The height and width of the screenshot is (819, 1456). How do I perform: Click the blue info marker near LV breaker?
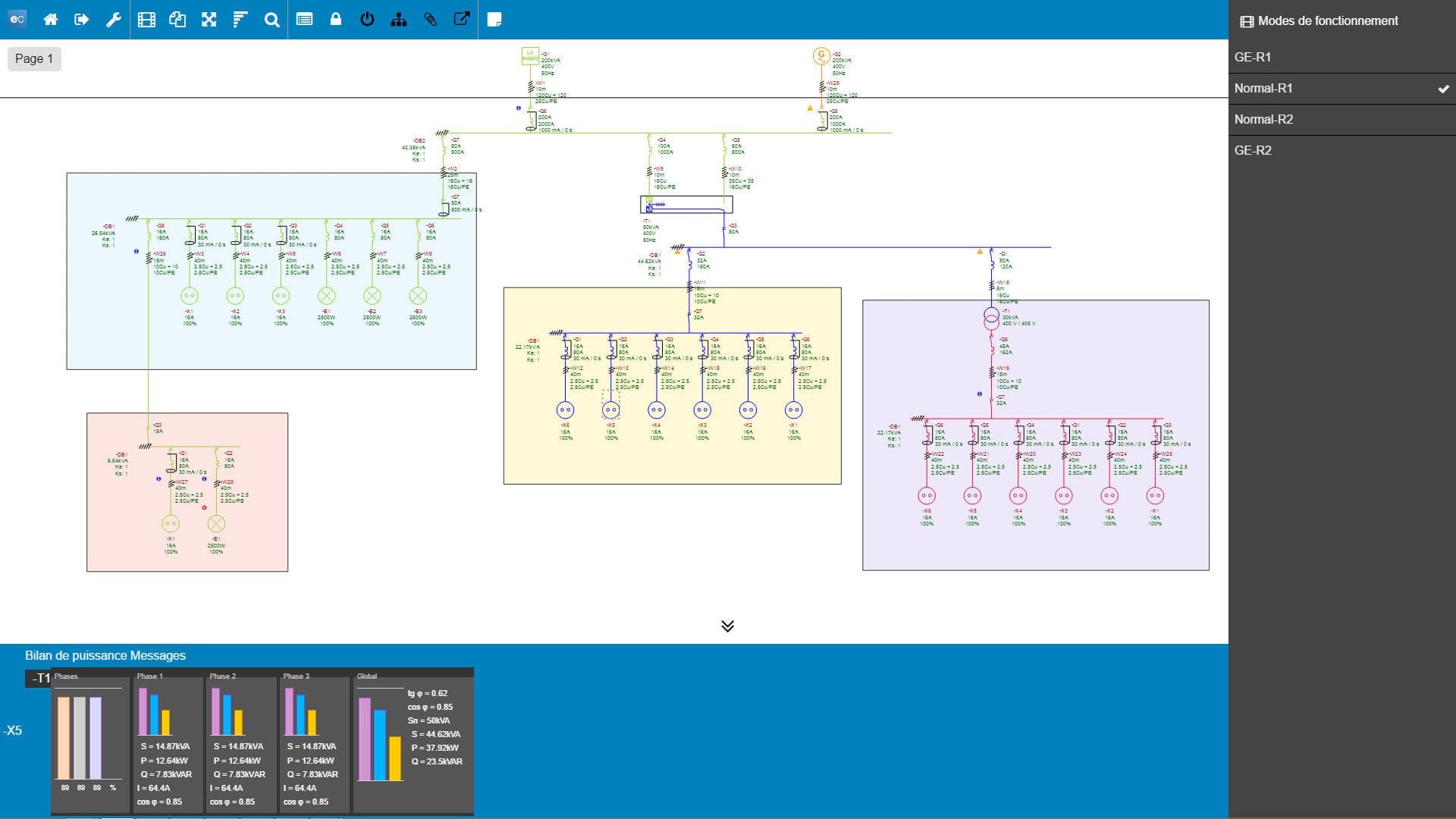tap(519, 108)
